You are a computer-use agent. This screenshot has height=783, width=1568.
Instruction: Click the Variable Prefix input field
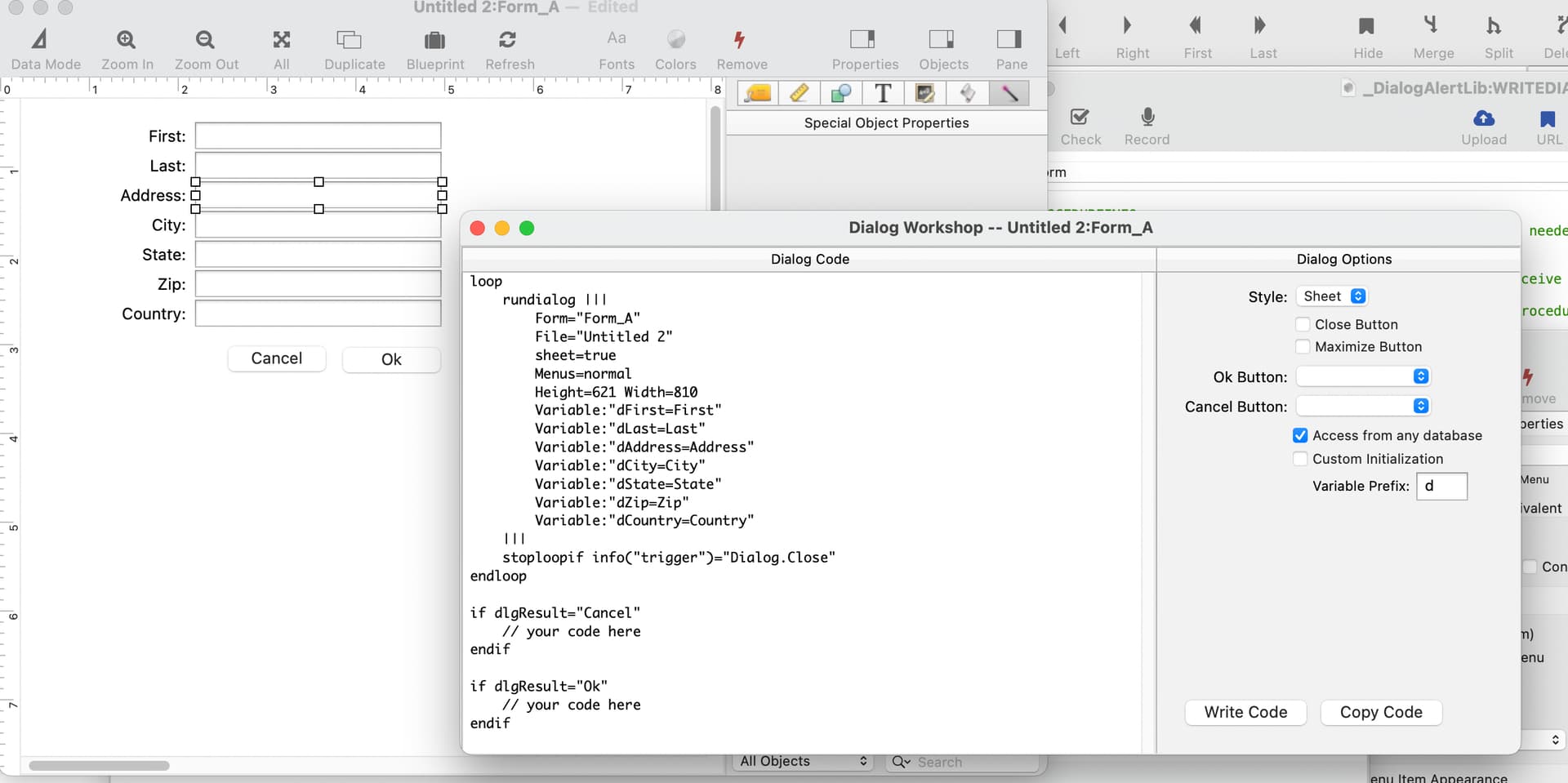[x=1441, y=487]
